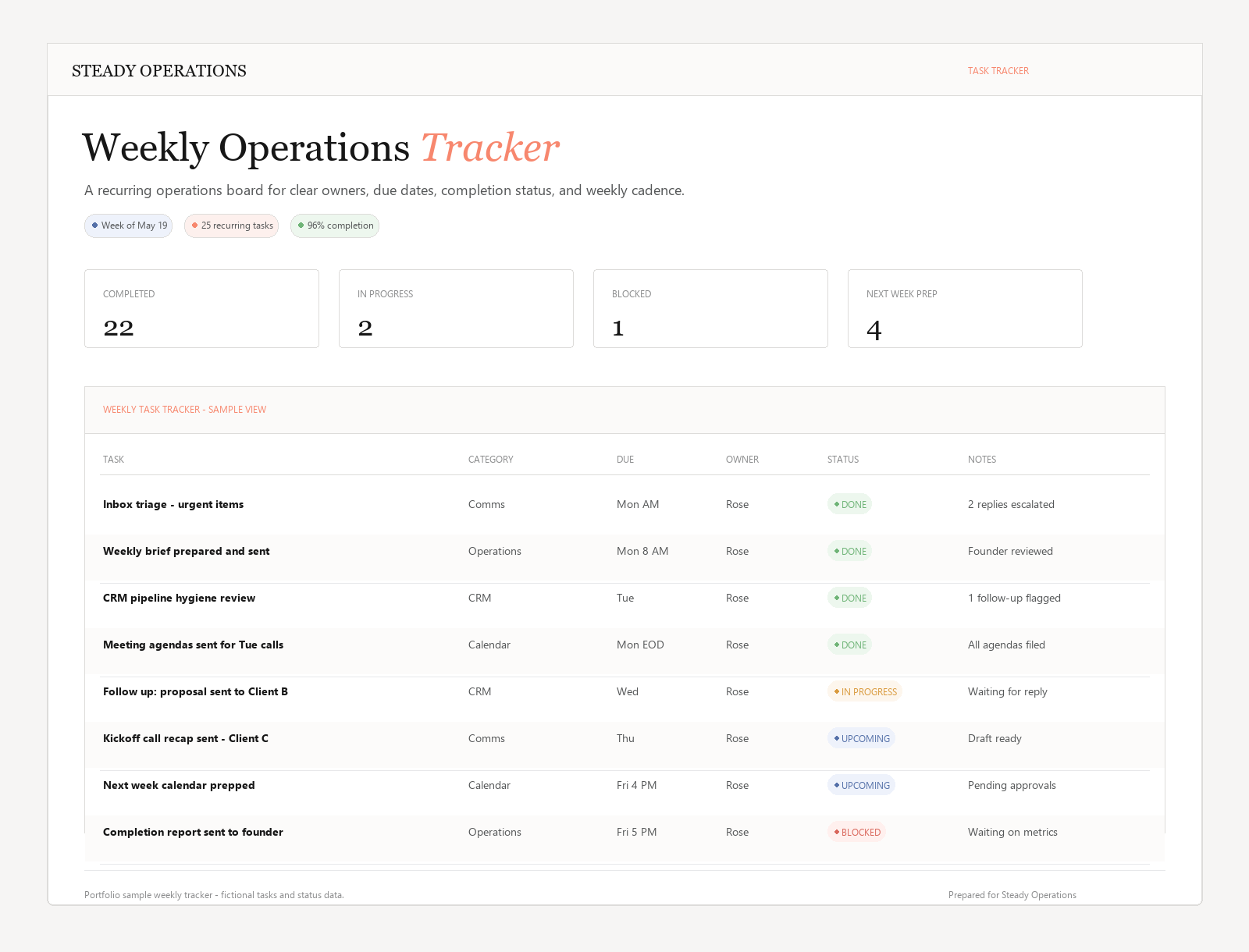Click the '2 replies escalated' note
Image resolution: width=1249 pixels, height=952 pixels.
(1011, 504)
